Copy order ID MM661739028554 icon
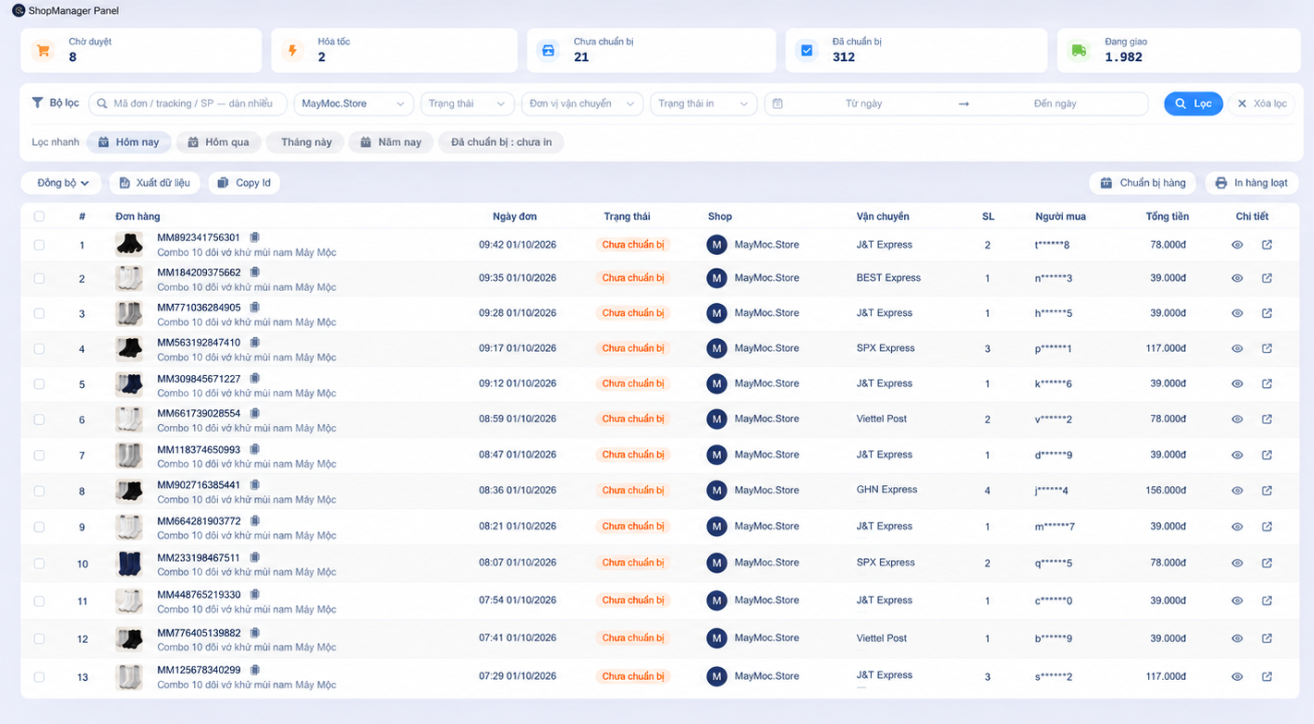Screen dimensions: 1314x724 click(254, 413)
